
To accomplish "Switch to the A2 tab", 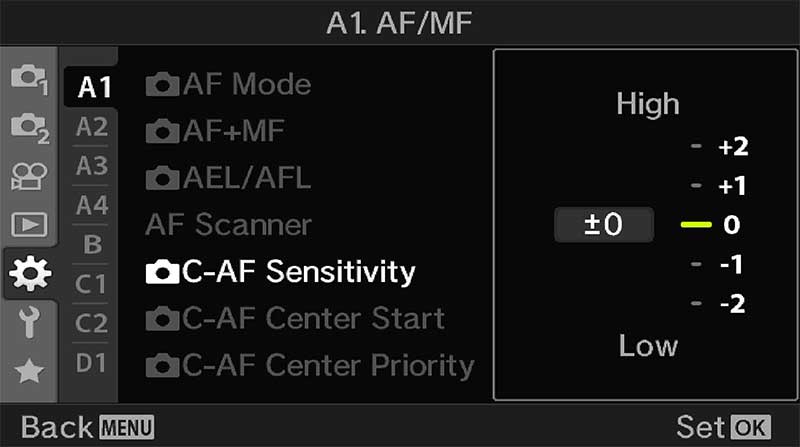I will tap(91, 127).
